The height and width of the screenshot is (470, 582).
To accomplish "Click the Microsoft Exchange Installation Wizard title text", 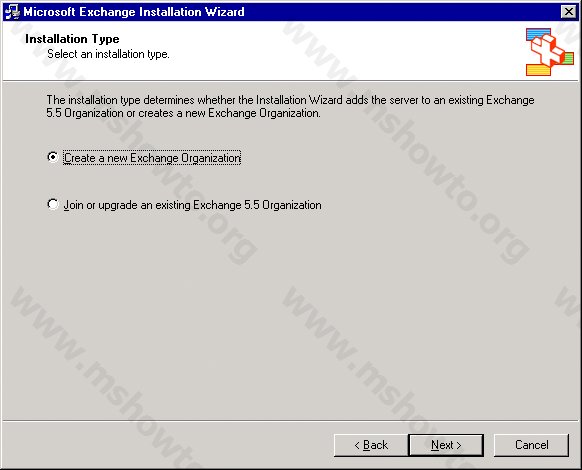I will coord(134,12).
